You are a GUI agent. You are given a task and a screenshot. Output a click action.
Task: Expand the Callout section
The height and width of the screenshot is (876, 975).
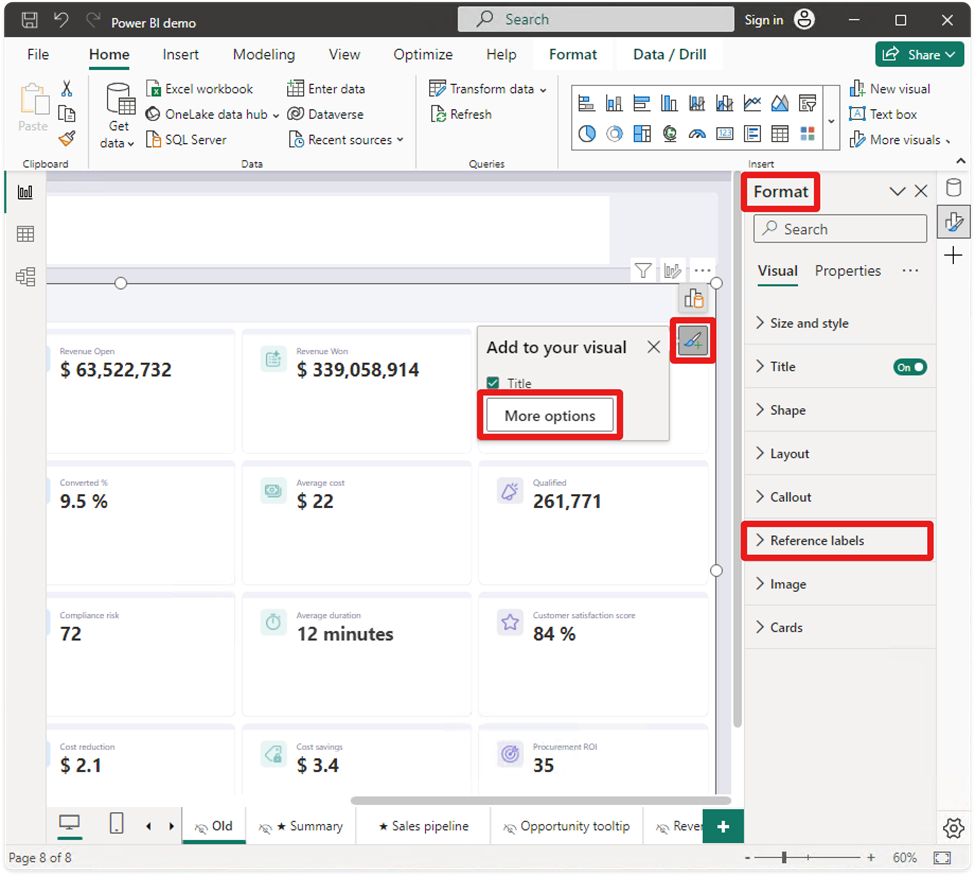coord(839,497)
